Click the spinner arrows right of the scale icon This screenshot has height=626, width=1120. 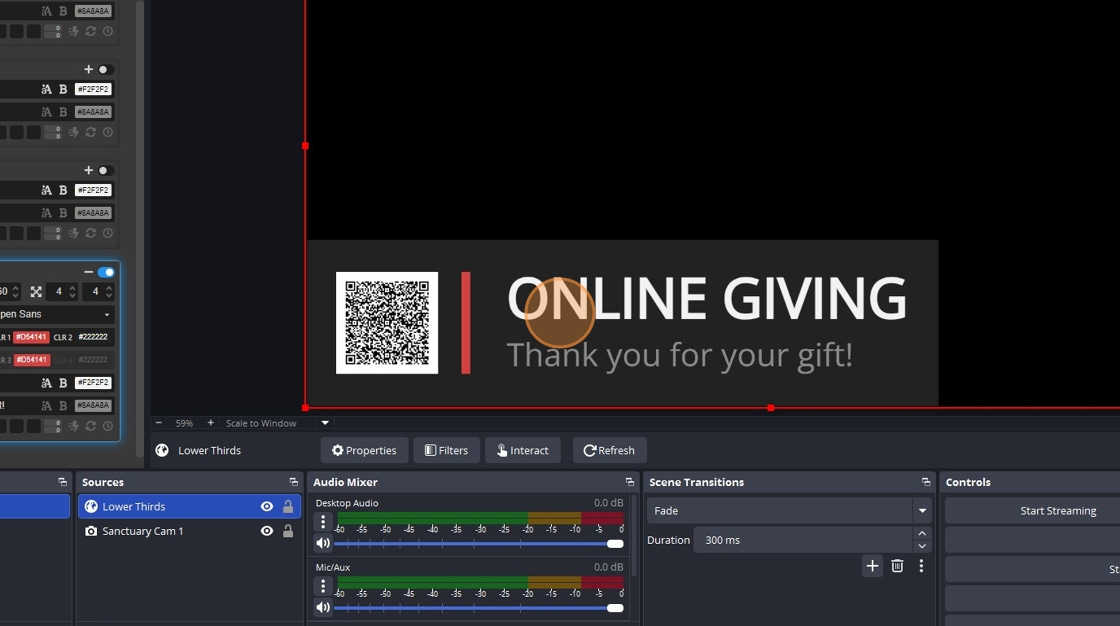[x=72, y=292]
